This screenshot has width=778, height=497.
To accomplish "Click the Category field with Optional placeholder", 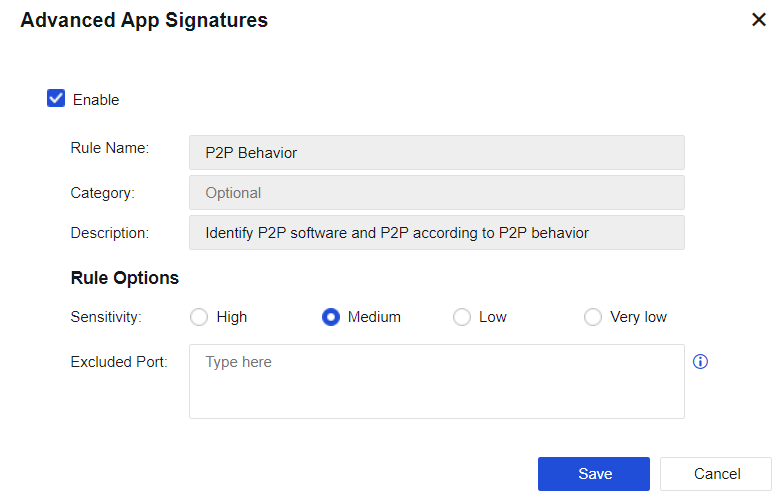I will (436, 193).
